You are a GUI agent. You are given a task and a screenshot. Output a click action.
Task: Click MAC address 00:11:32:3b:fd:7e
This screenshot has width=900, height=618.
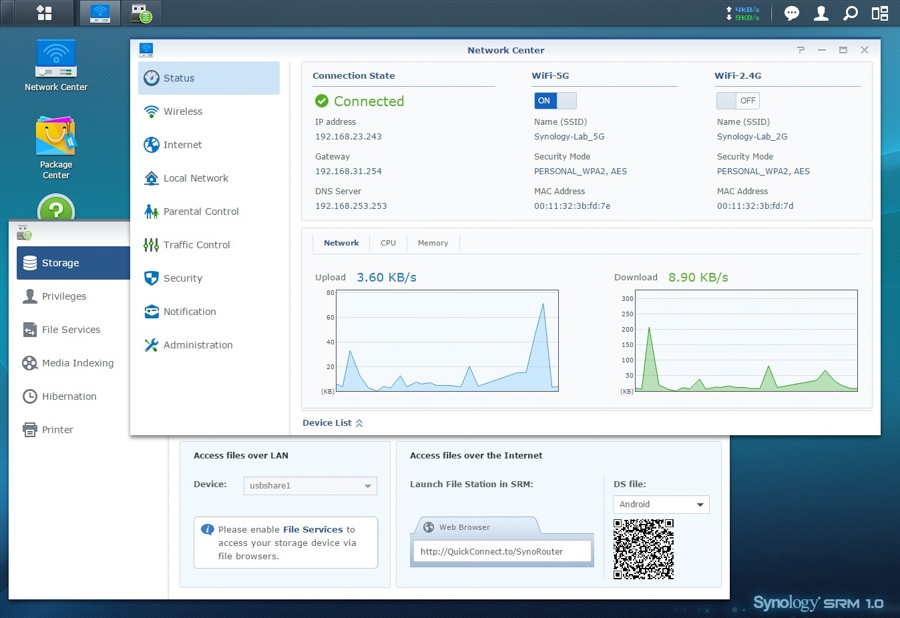click(x=572, y=205)
